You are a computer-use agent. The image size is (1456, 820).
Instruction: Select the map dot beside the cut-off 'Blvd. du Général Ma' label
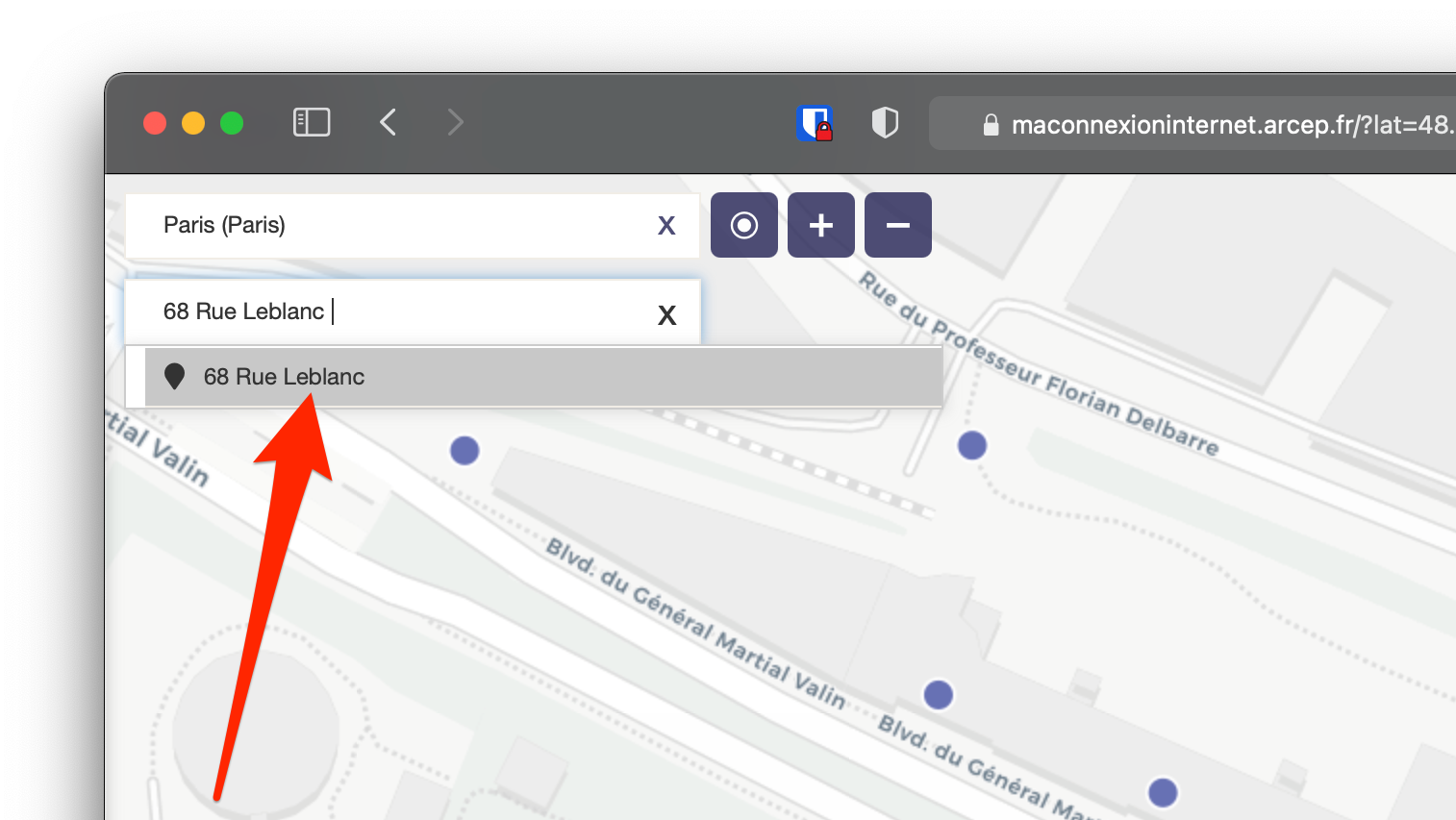pyautogui.click(x=1164, y=792)
